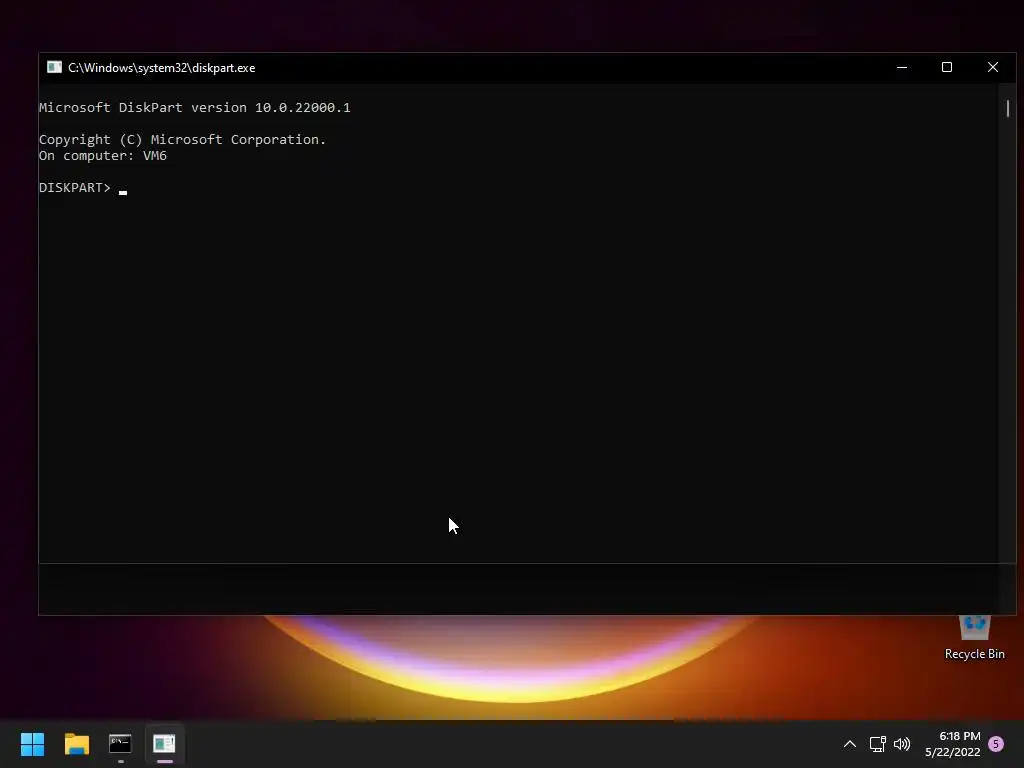Click the diskpart console vertical scrollbar thumb
The image size is (1024, 768).
[1008, 108]
